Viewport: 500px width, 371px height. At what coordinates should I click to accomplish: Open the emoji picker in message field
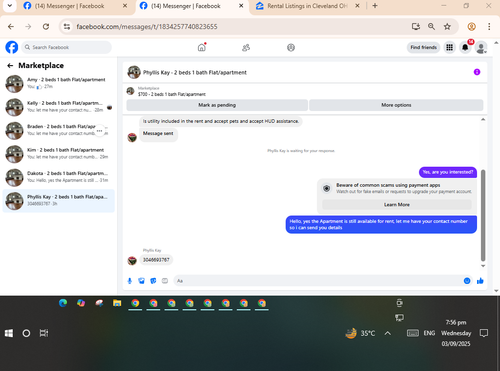click(x=467, y=281)
